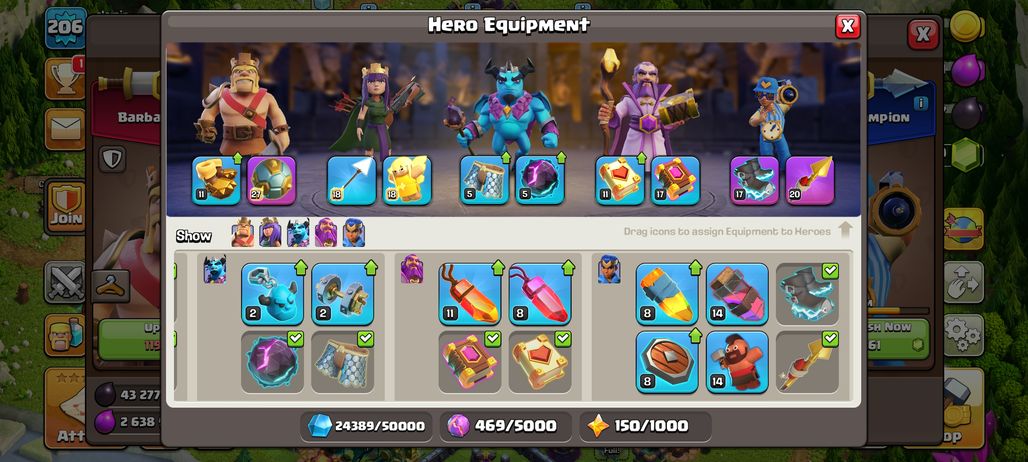Select the equipped dark orb with checkmark
The width and height of the screenshot is (1028, 462).
272,362
